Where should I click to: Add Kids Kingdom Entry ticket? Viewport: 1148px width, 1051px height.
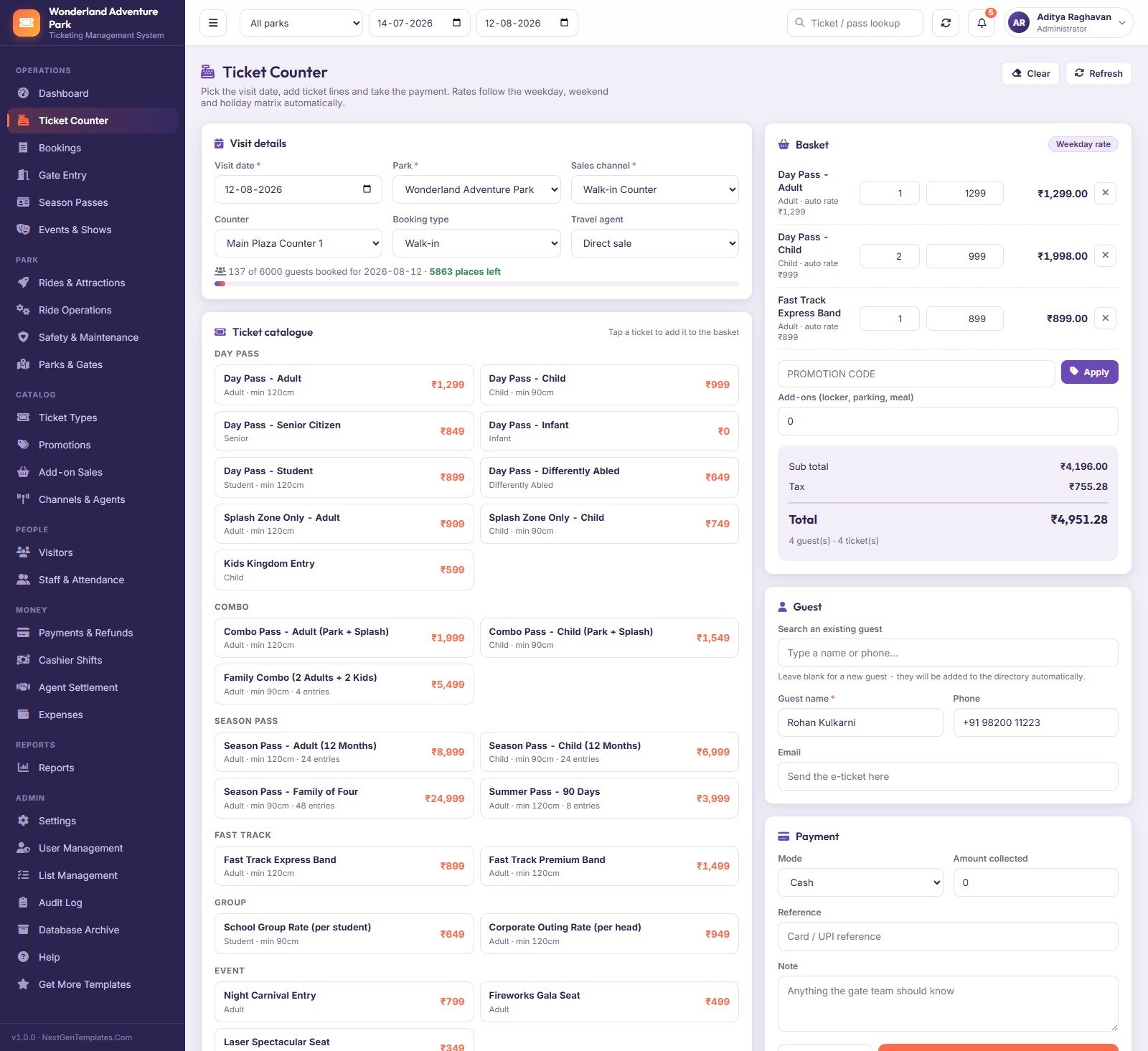point(344,570)
